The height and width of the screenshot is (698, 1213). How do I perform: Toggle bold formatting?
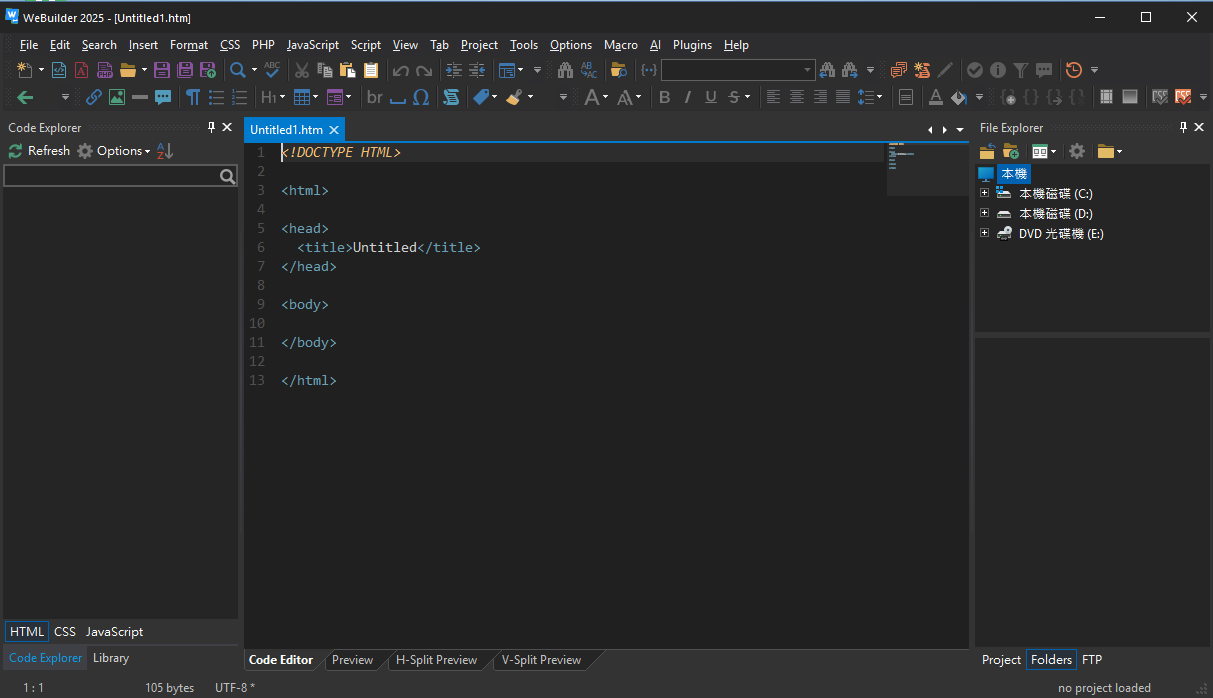tap(665, 97)
